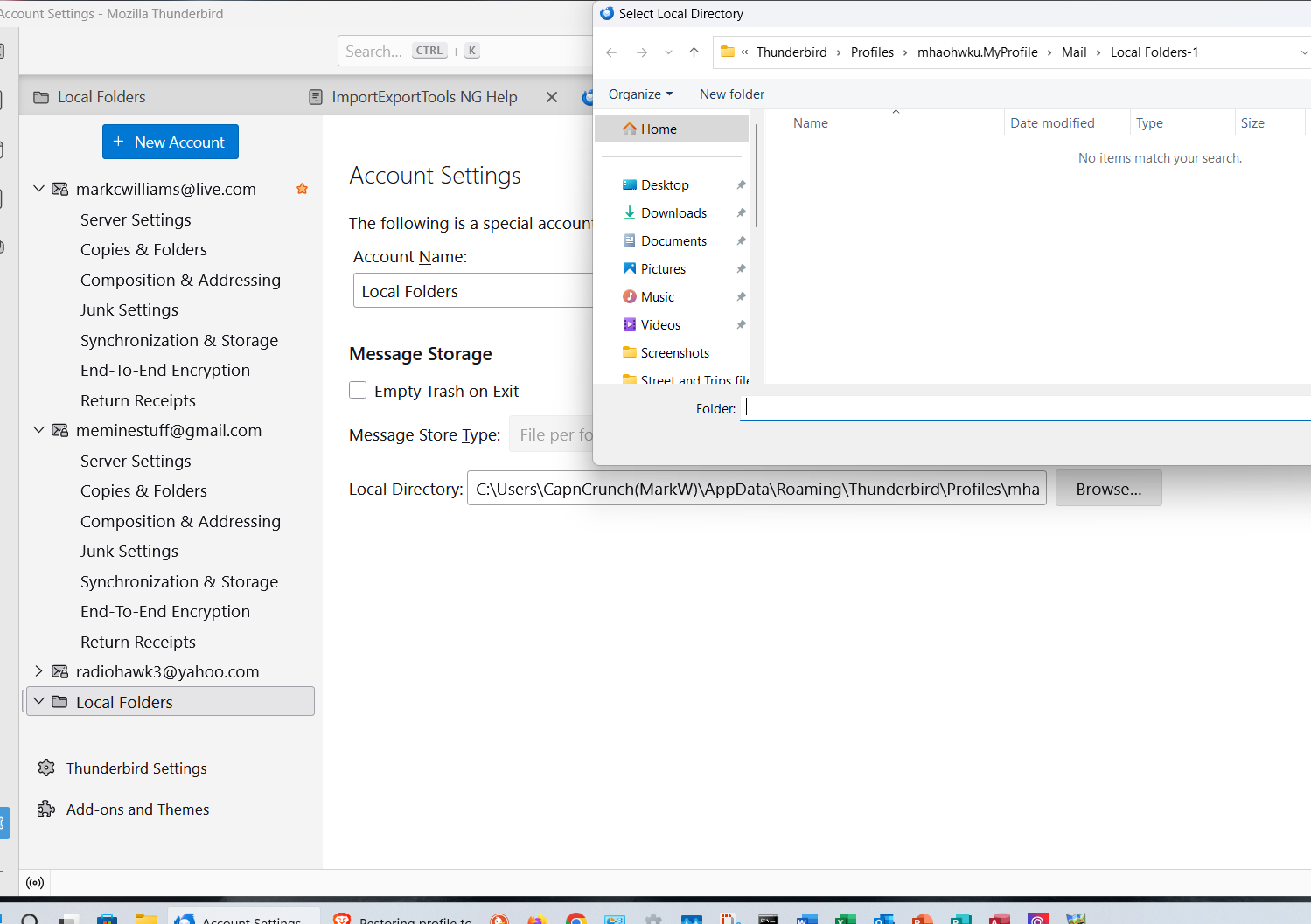
Task: Click the Music folder icon in sidebar
Action: [x=629, y=297]
